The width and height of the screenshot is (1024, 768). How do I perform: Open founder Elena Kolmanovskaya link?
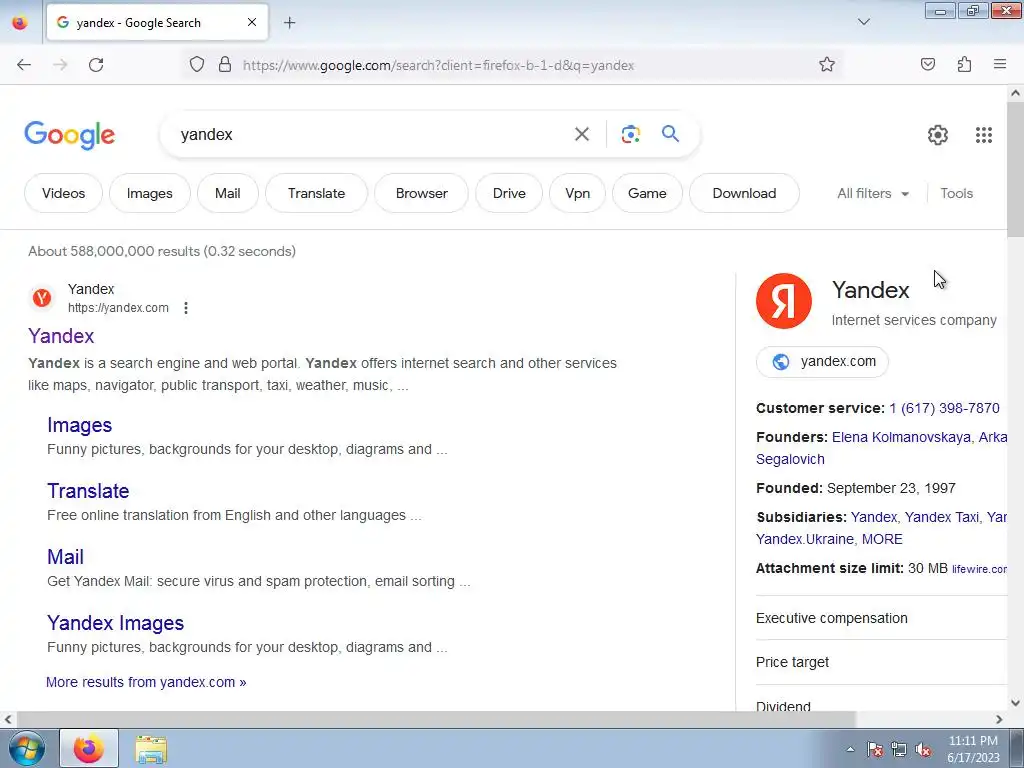click(901, 437)
